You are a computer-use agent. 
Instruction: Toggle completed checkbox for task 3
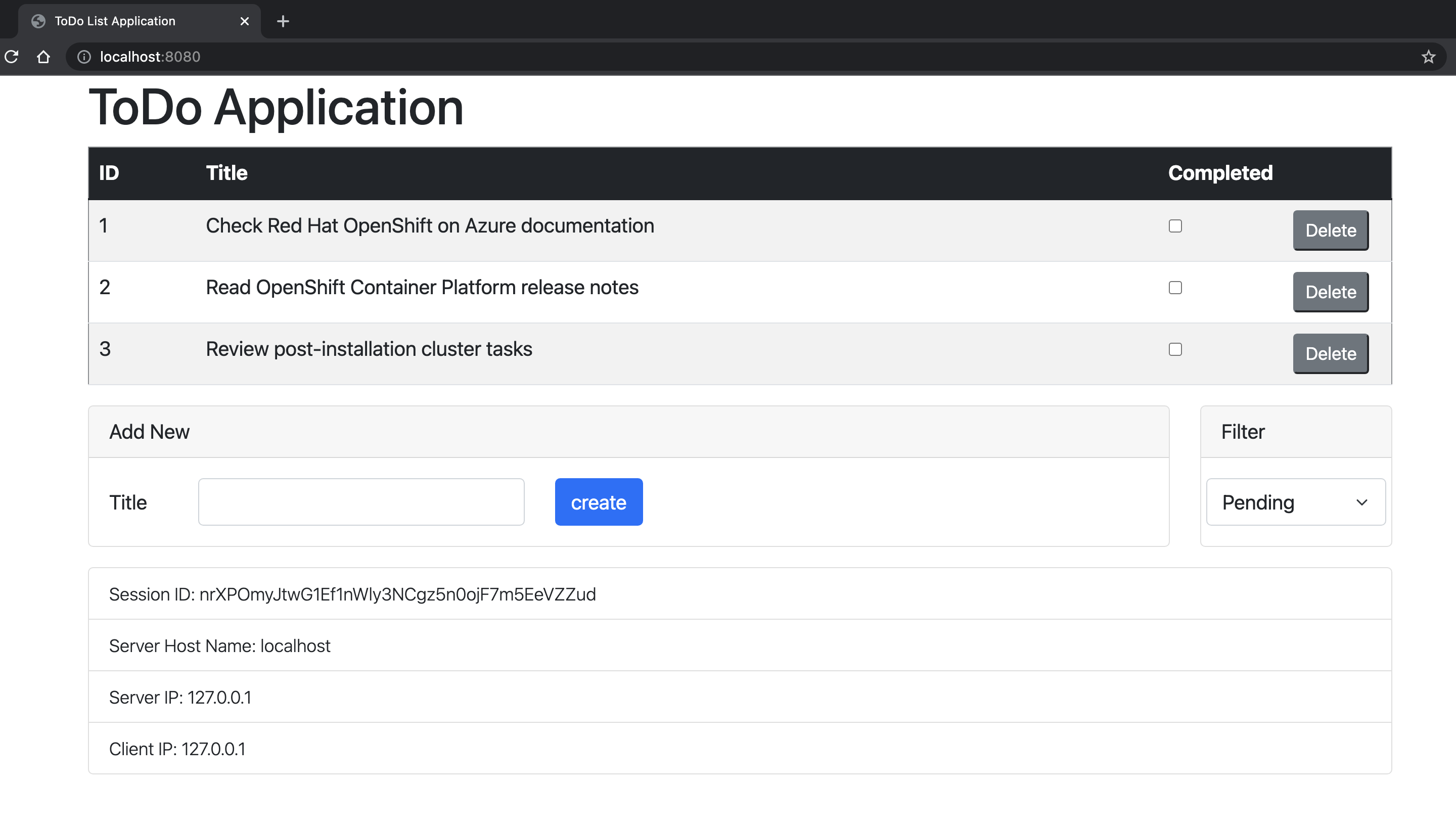pos(1175,349)
